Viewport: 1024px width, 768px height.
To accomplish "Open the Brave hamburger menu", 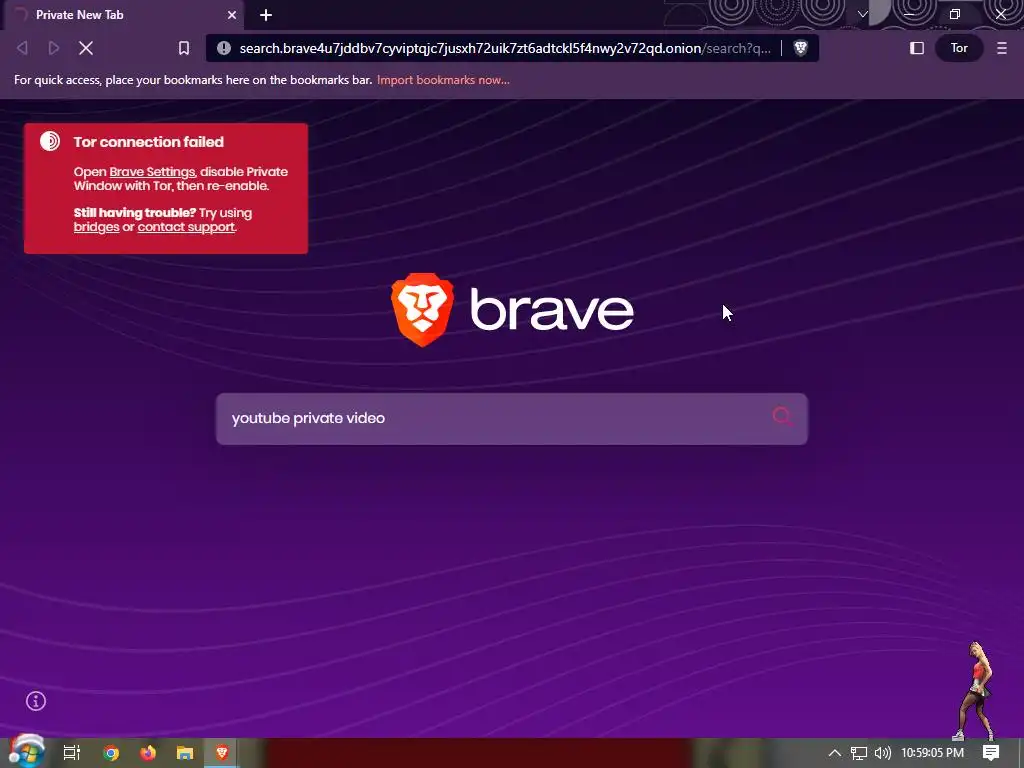I will point(1002,48).
